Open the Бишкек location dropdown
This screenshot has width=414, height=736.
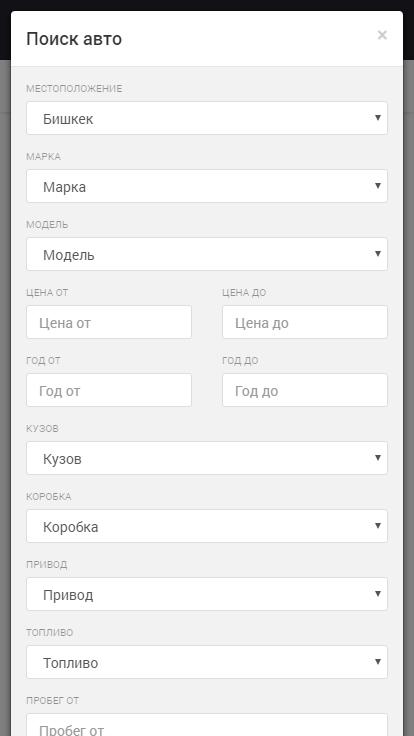click(207, 118)
